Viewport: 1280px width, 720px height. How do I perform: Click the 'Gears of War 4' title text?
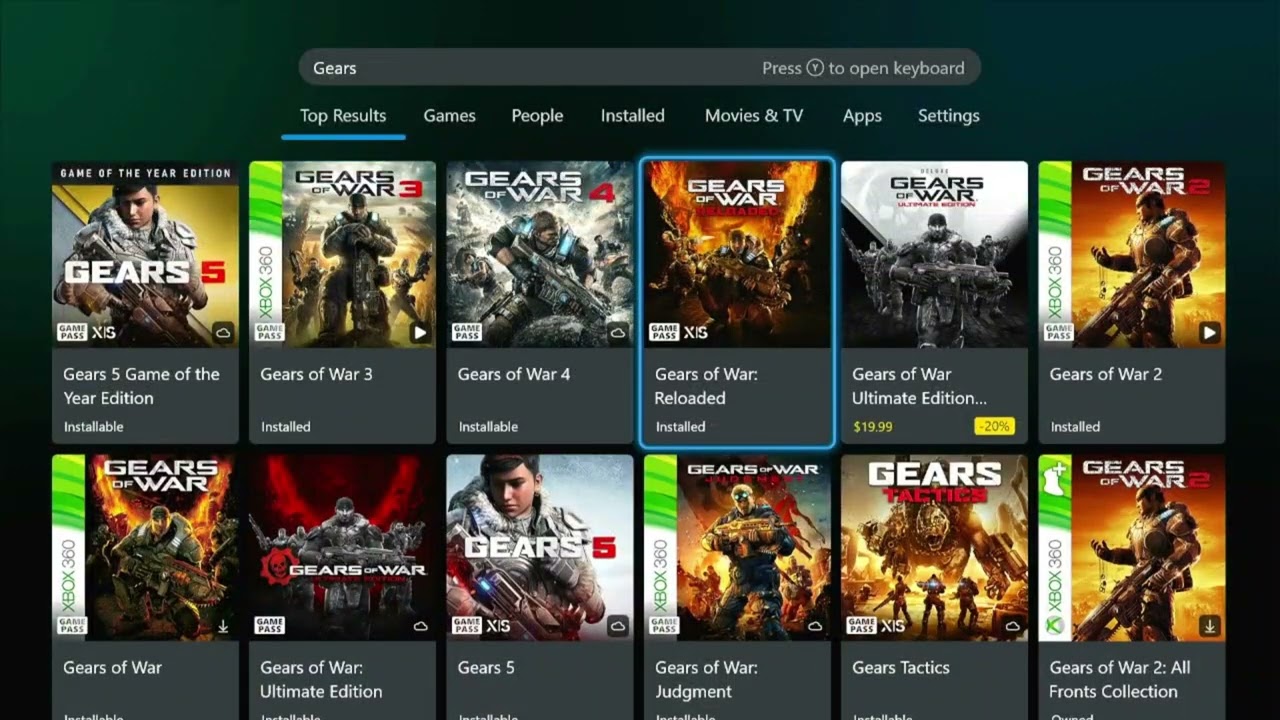(x=514, y=374)
